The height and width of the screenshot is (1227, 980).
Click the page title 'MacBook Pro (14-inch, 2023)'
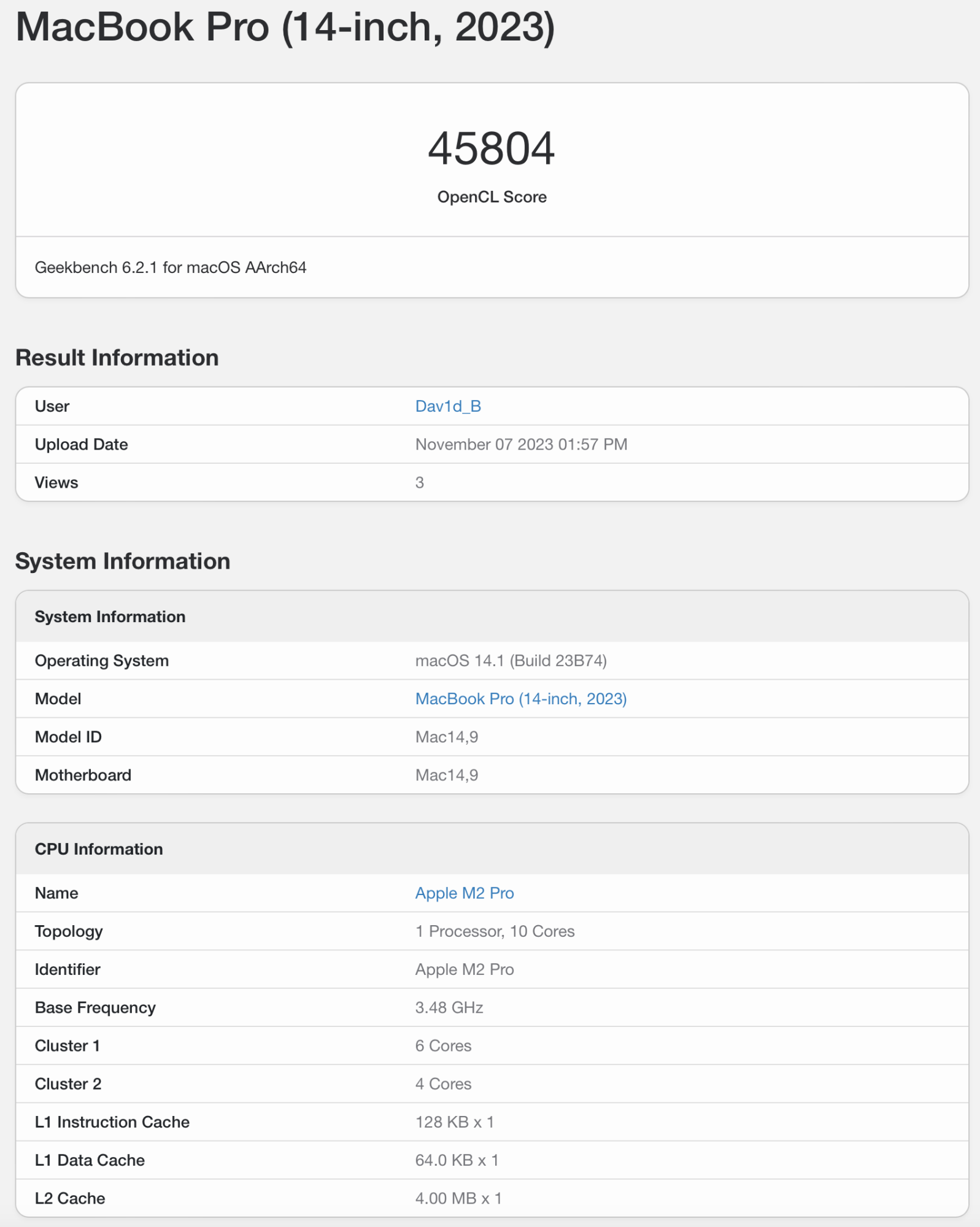click(285, 28)
